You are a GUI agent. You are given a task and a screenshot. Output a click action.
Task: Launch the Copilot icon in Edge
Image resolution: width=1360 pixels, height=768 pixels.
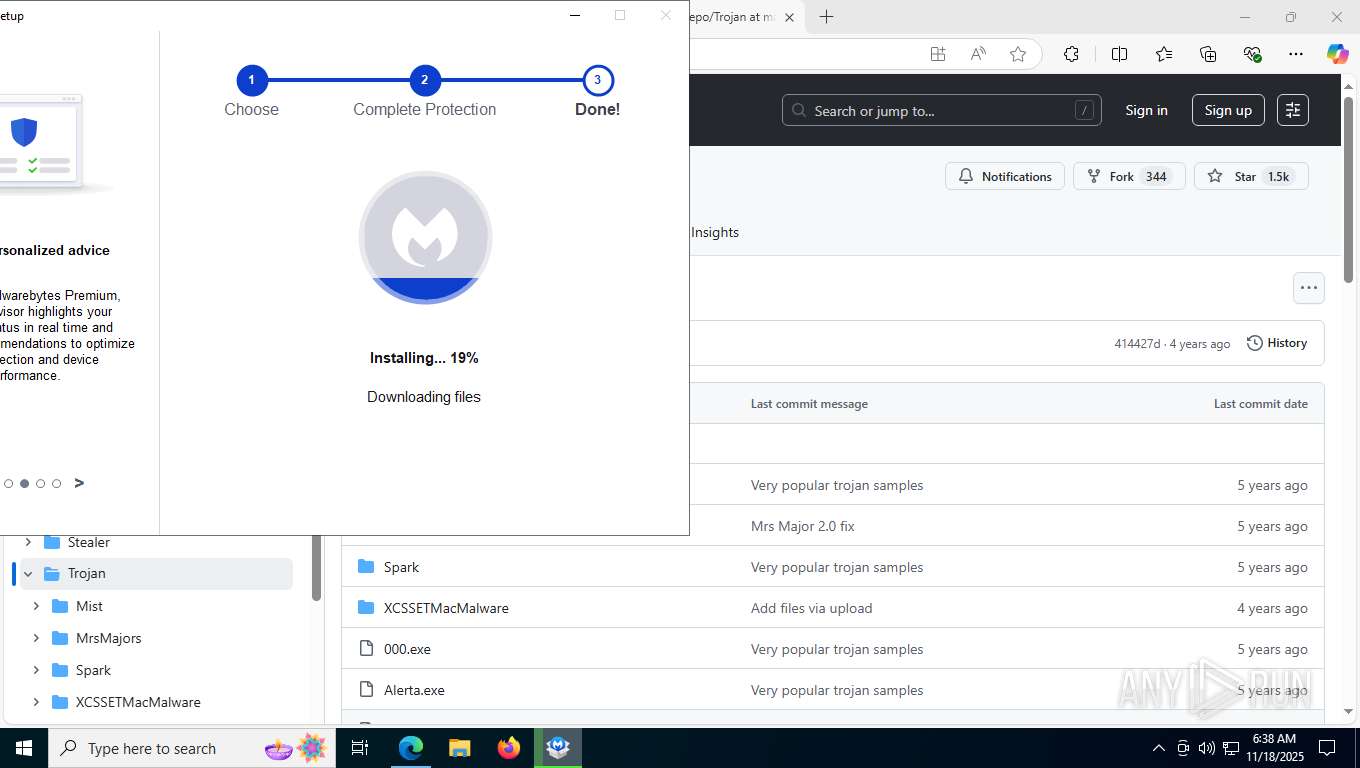pyautogui.click(x=1337, y=54)
